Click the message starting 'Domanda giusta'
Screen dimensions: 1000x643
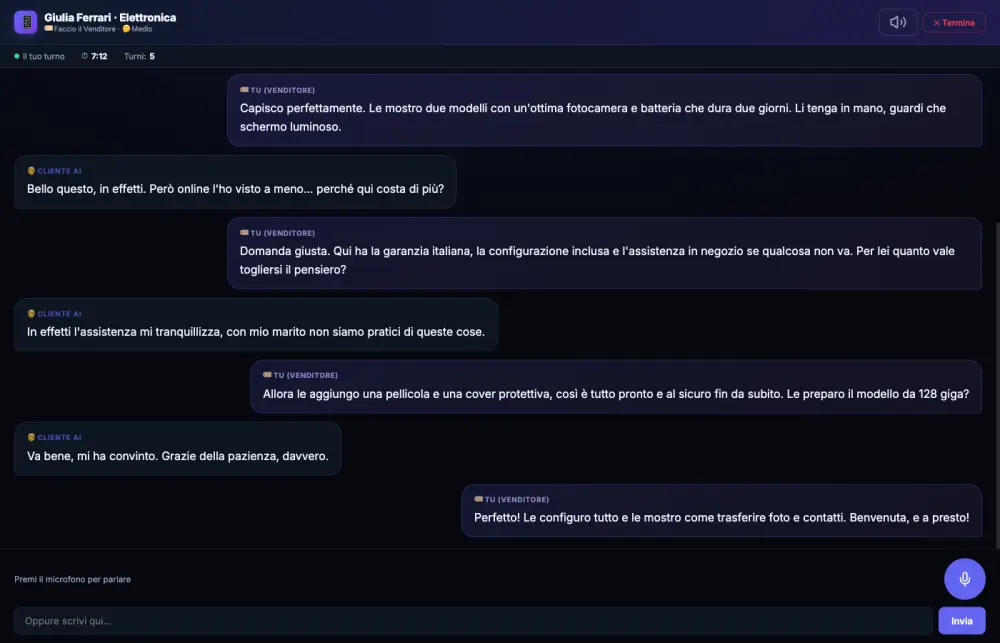click(x=604, y=253)
